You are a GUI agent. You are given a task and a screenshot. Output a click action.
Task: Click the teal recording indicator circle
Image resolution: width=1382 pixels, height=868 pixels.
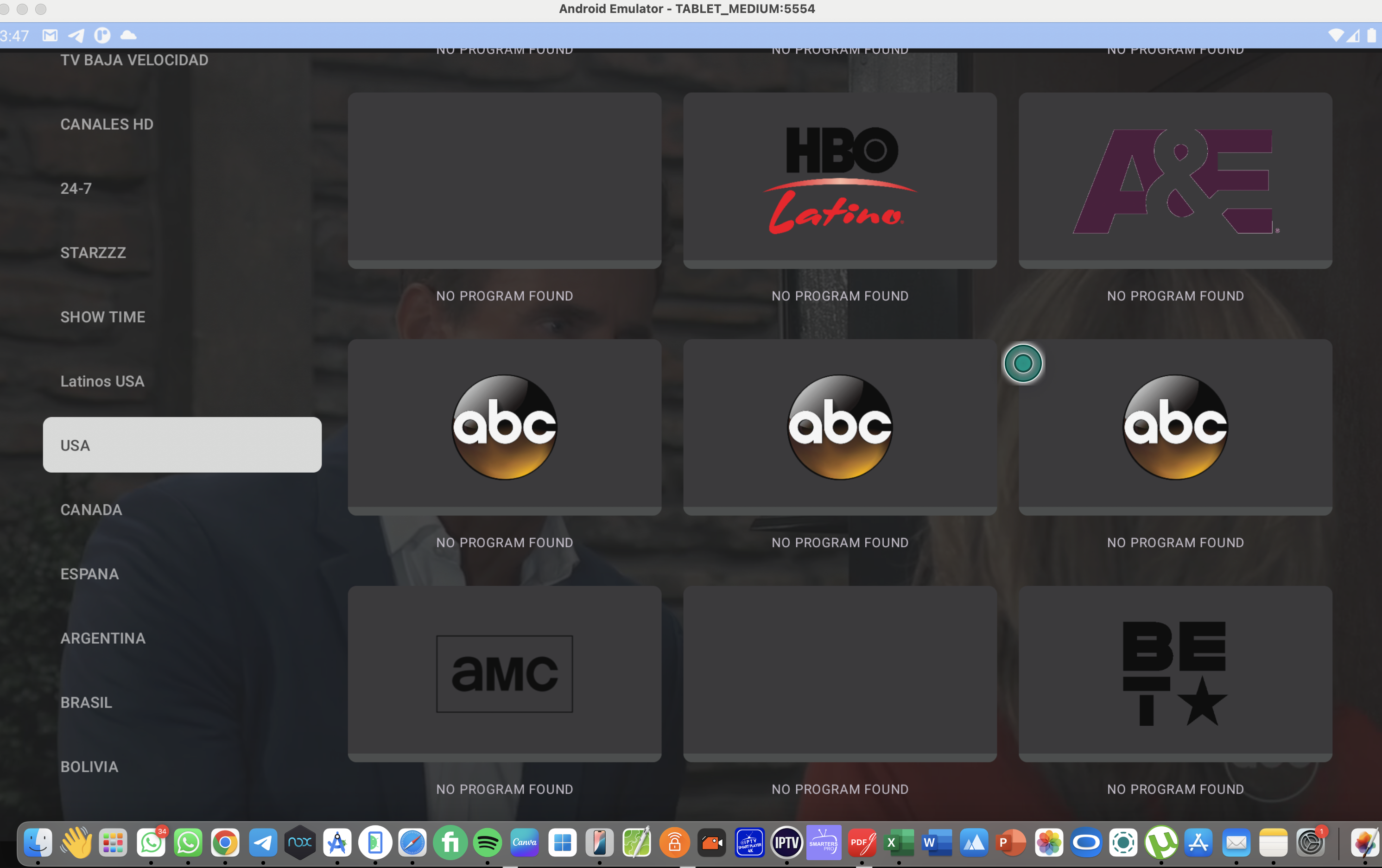click(1023, 362)
